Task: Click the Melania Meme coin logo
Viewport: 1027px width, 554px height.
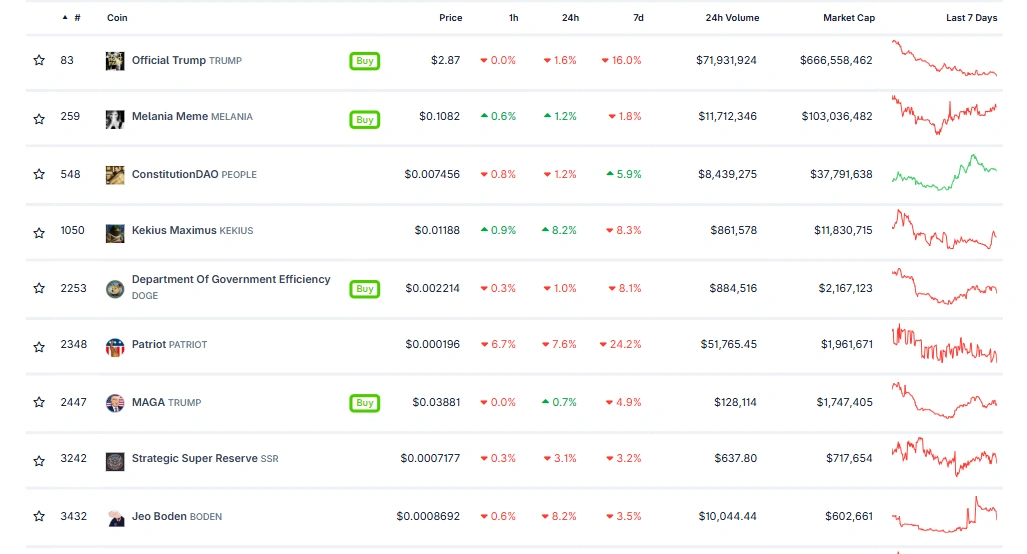Action: pyautogui.click(x=115, y=119)
